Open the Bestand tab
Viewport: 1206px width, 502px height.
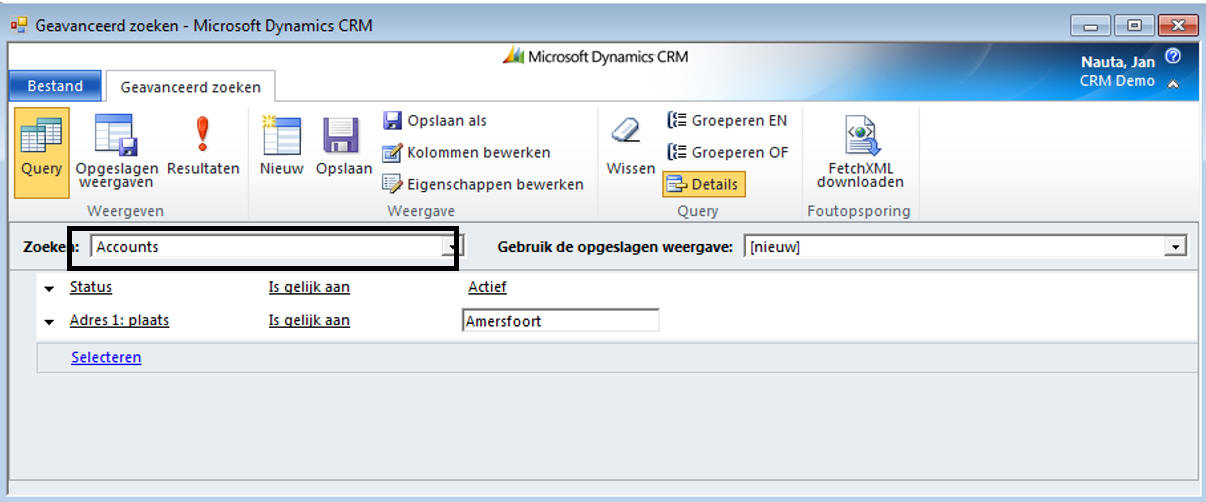point(55,86)
